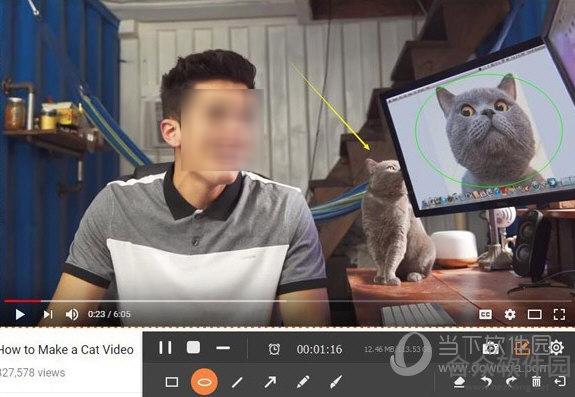Undo the last annotation

click(486, 382)
